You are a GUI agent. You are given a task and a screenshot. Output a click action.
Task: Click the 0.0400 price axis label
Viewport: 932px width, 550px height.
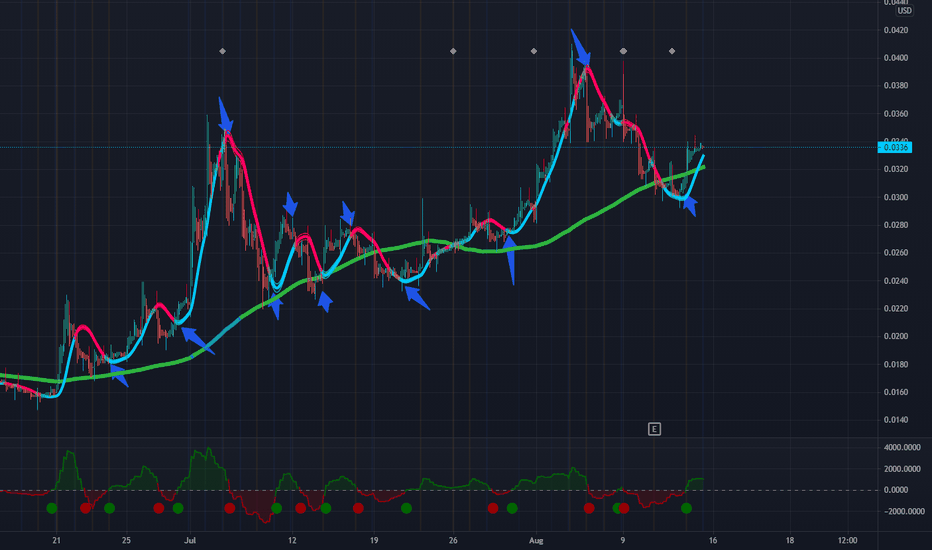(896, 58)
